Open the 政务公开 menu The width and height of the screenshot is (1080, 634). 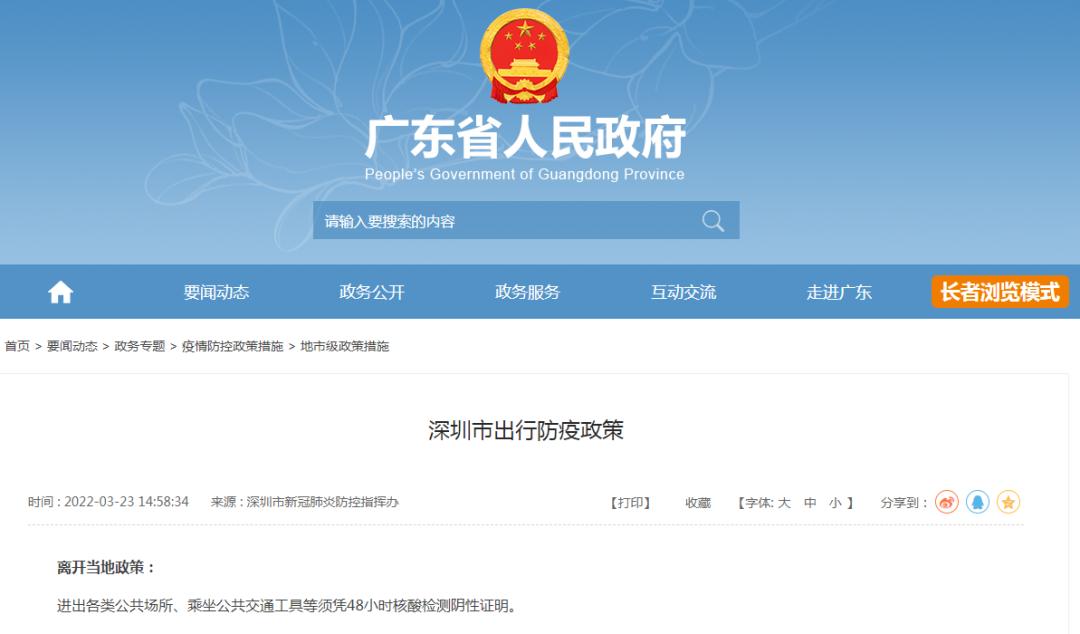(372, 292)
